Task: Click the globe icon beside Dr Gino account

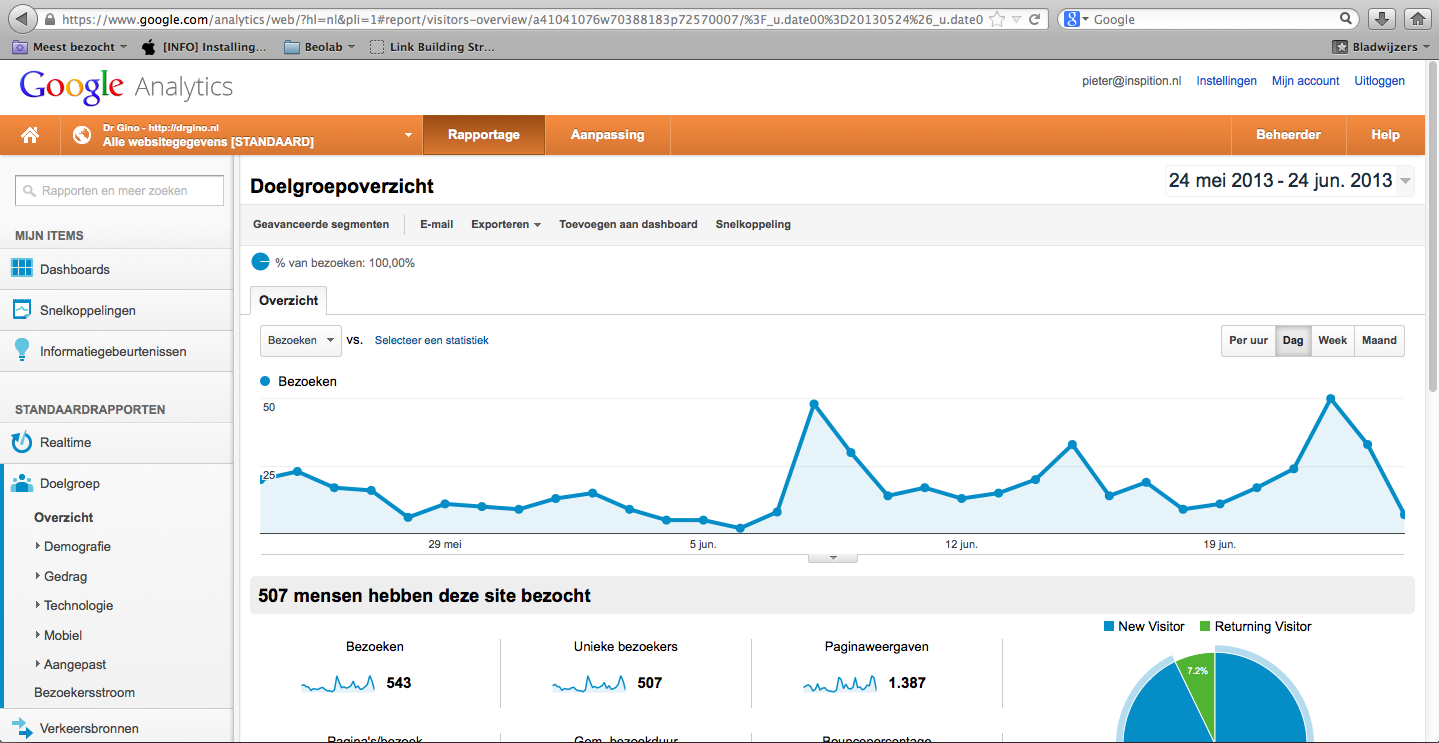Action: pos(82,135)
